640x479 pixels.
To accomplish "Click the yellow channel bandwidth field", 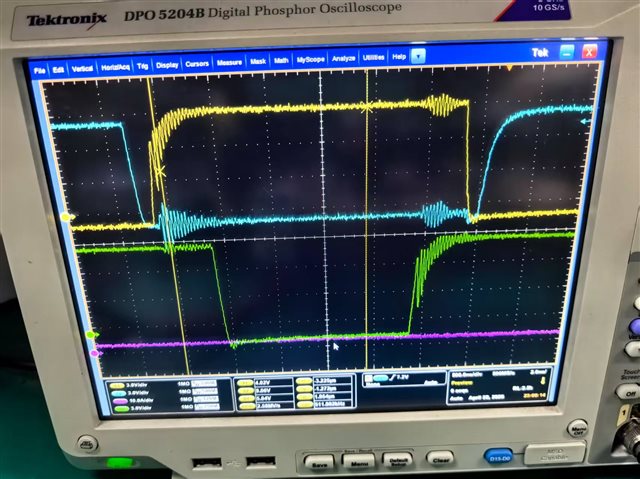I will (x=204, y=384).
